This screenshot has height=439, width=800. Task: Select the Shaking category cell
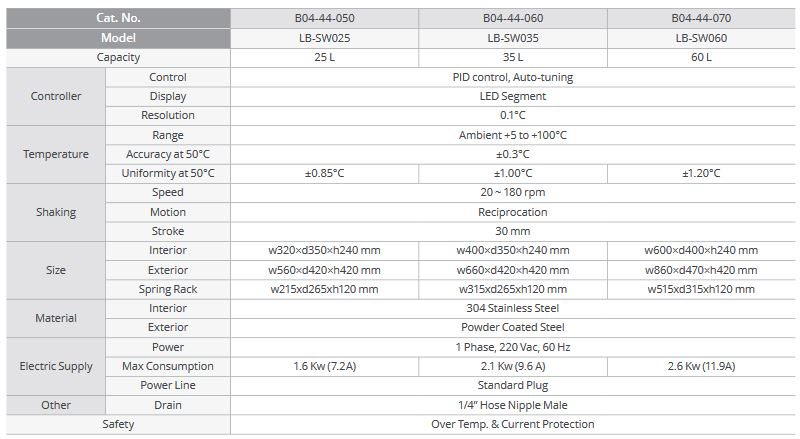tap(56, 212)
